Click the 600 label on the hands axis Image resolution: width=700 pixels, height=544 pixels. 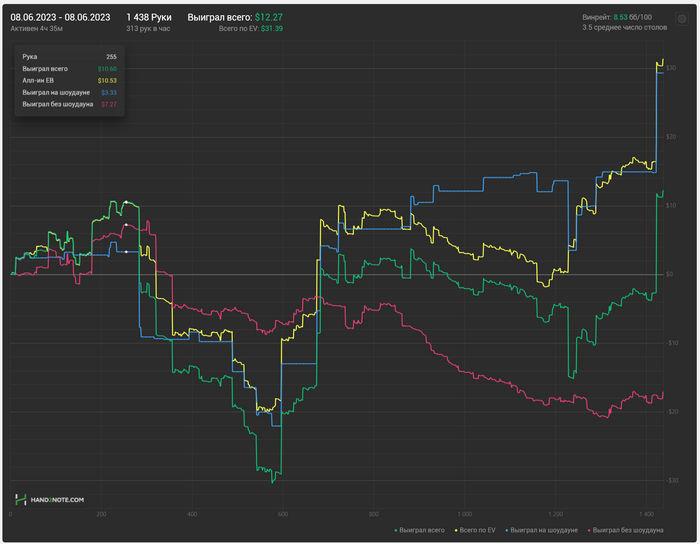point(282,514)
